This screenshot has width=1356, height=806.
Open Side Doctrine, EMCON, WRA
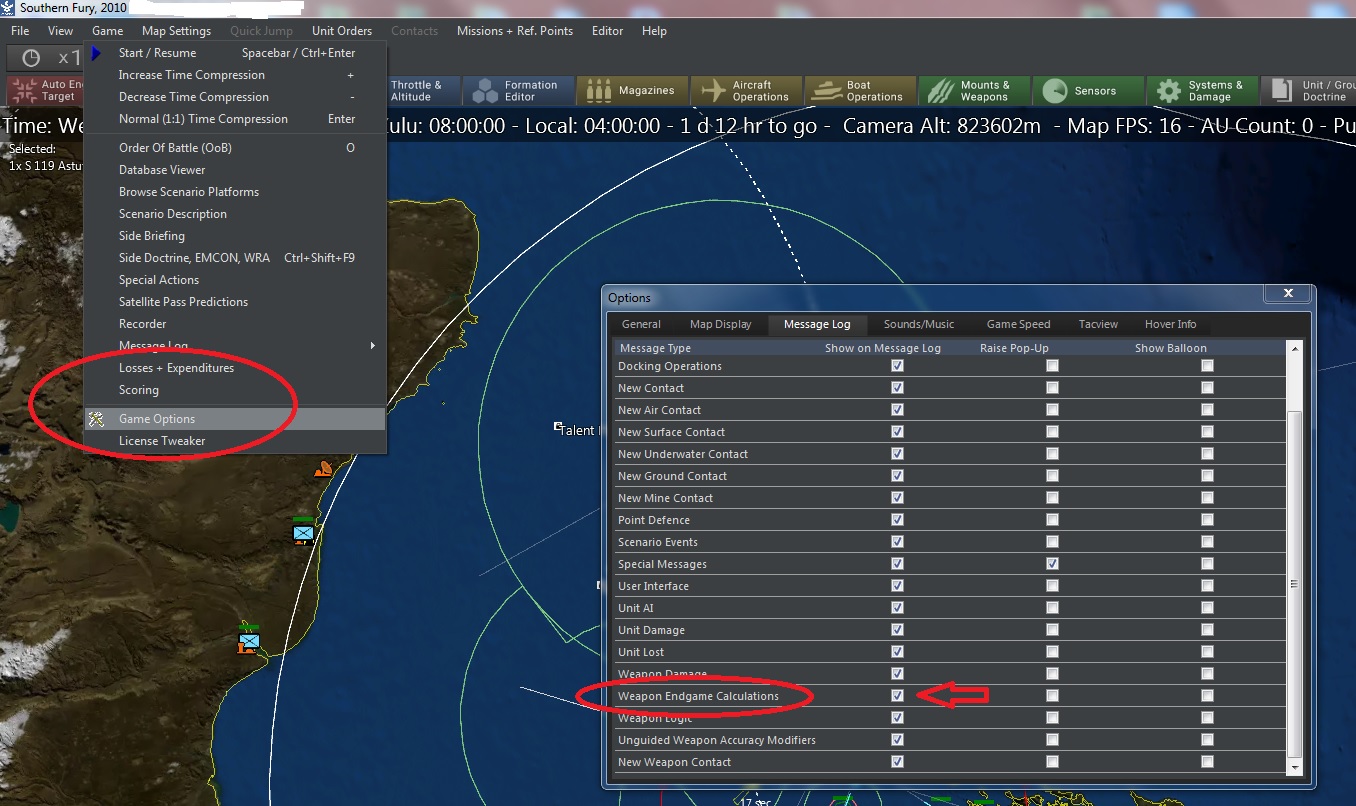pyautogui.click(x=235, y=258)
